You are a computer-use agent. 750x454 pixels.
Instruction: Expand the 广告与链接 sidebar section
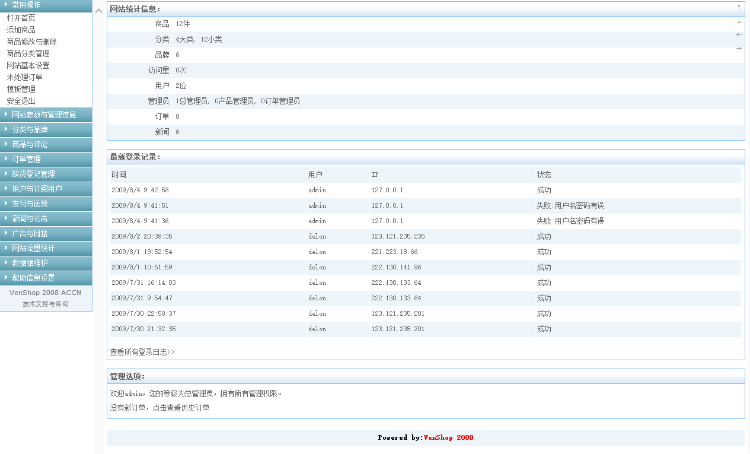[x=46, y=233]
